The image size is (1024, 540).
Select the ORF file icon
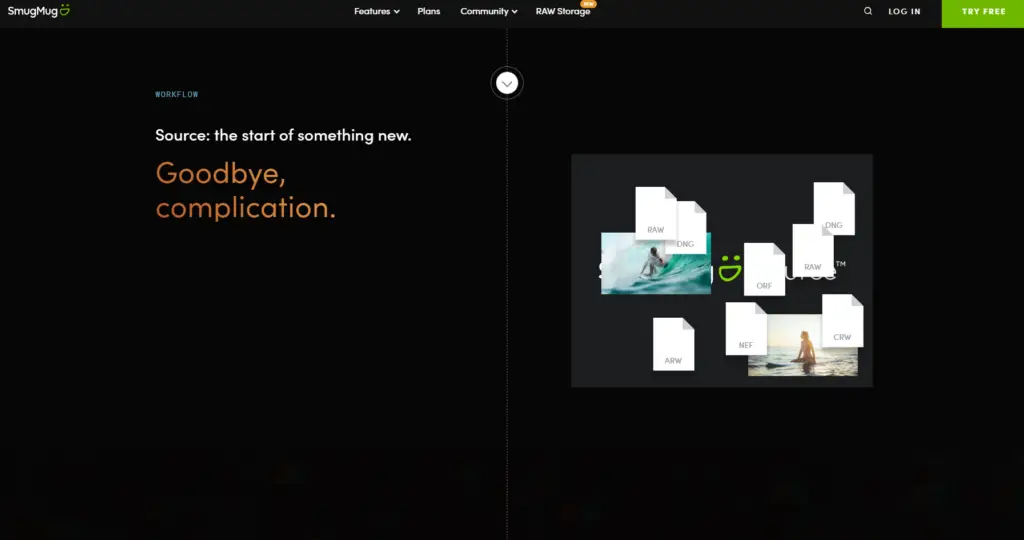click(764, 270)
